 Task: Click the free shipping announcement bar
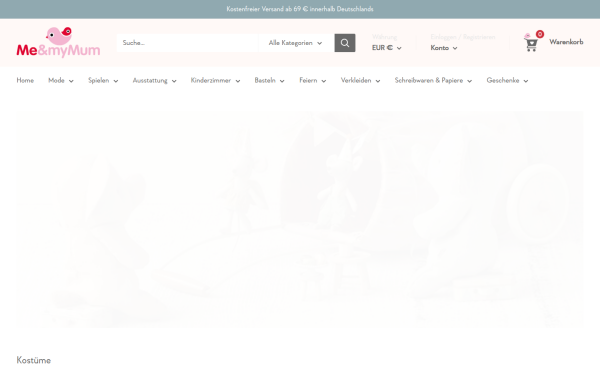click(x=300, y=9)
